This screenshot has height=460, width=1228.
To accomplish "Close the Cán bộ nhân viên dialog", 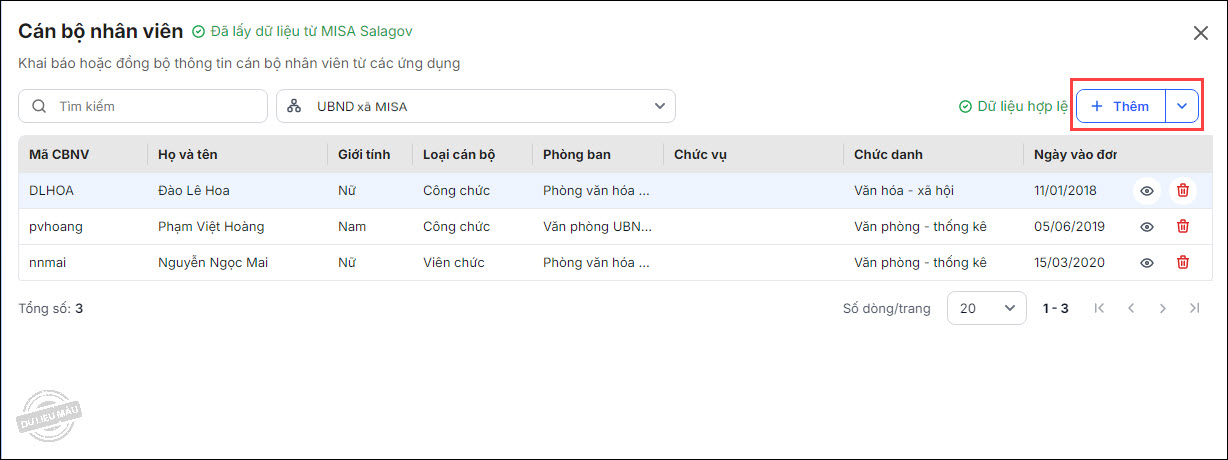I will pyautogui.click(x=1201, y=33).
